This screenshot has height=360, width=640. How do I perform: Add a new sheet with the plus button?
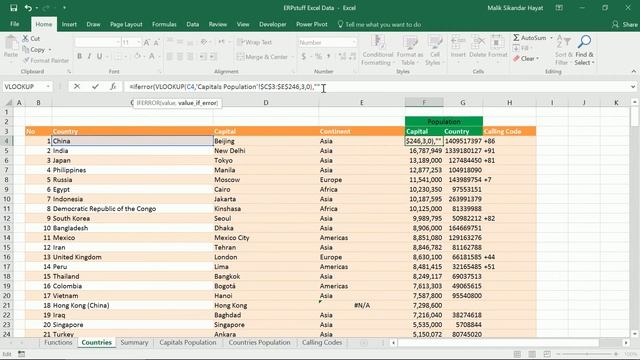pyautogui.click(x=363, y=343)
